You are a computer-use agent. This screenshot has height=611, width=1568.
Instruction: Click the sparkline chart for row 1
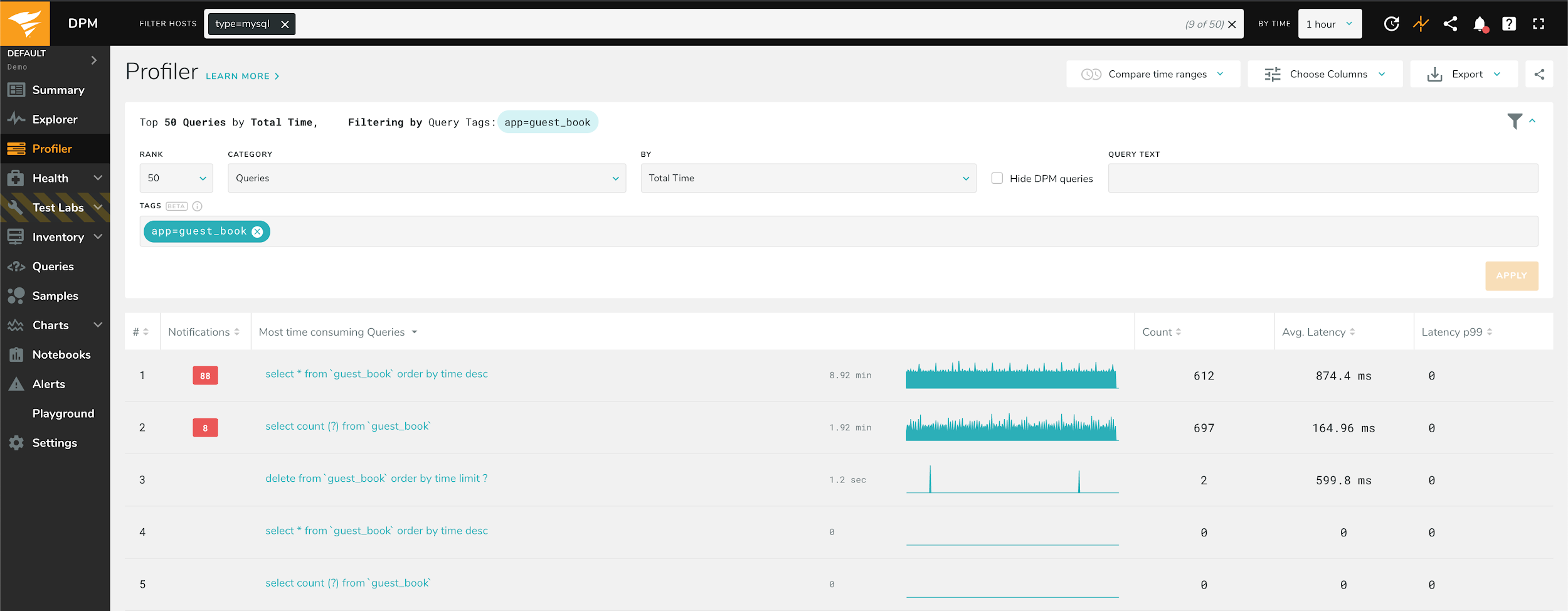(1012, 375)
